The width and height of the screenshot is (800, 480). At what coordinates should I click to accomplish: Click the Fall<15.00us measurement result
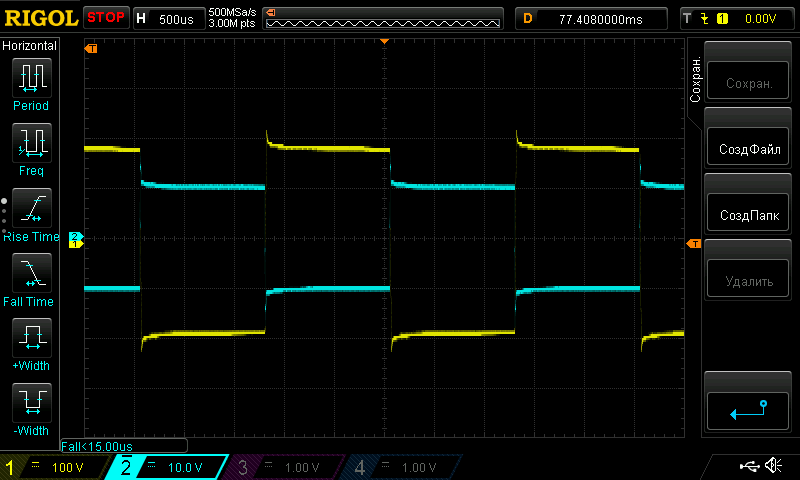click(x=97, y=446)
